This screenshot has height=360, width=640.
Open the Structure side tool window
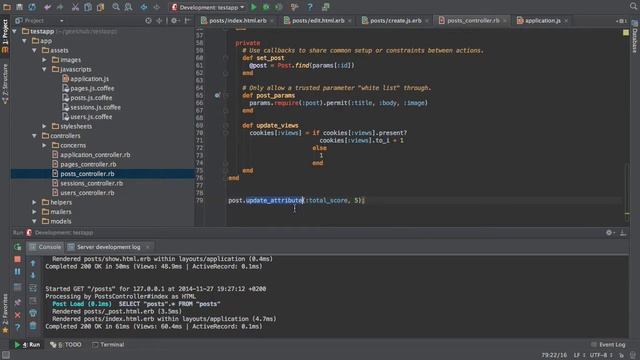(5, 83)
